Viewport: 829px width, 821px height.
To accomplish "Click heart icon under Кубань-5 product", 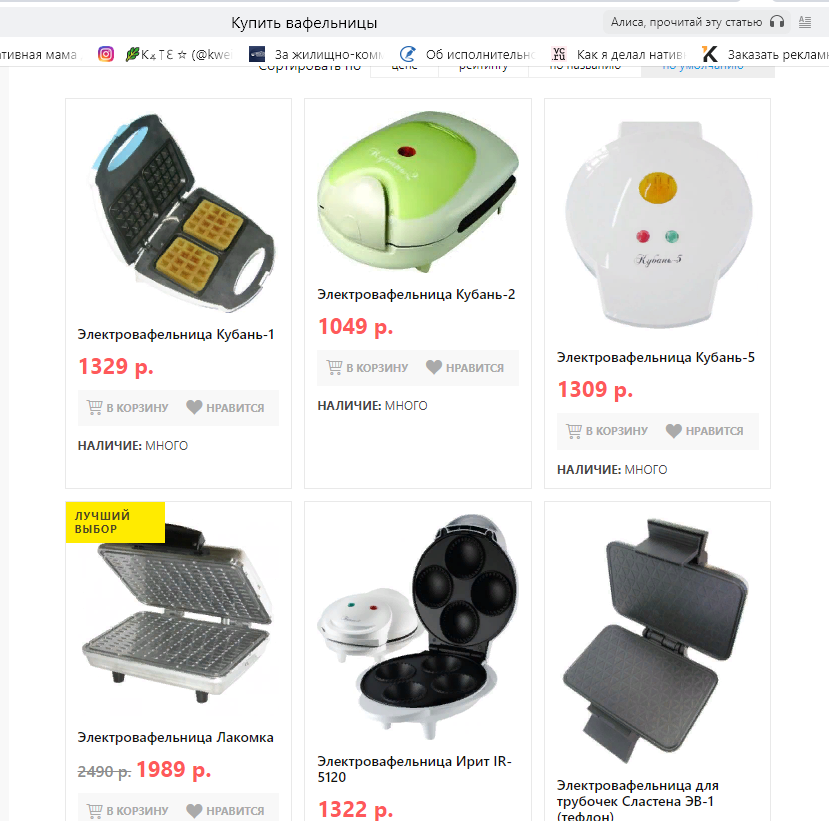I will (x=674, y=431).
